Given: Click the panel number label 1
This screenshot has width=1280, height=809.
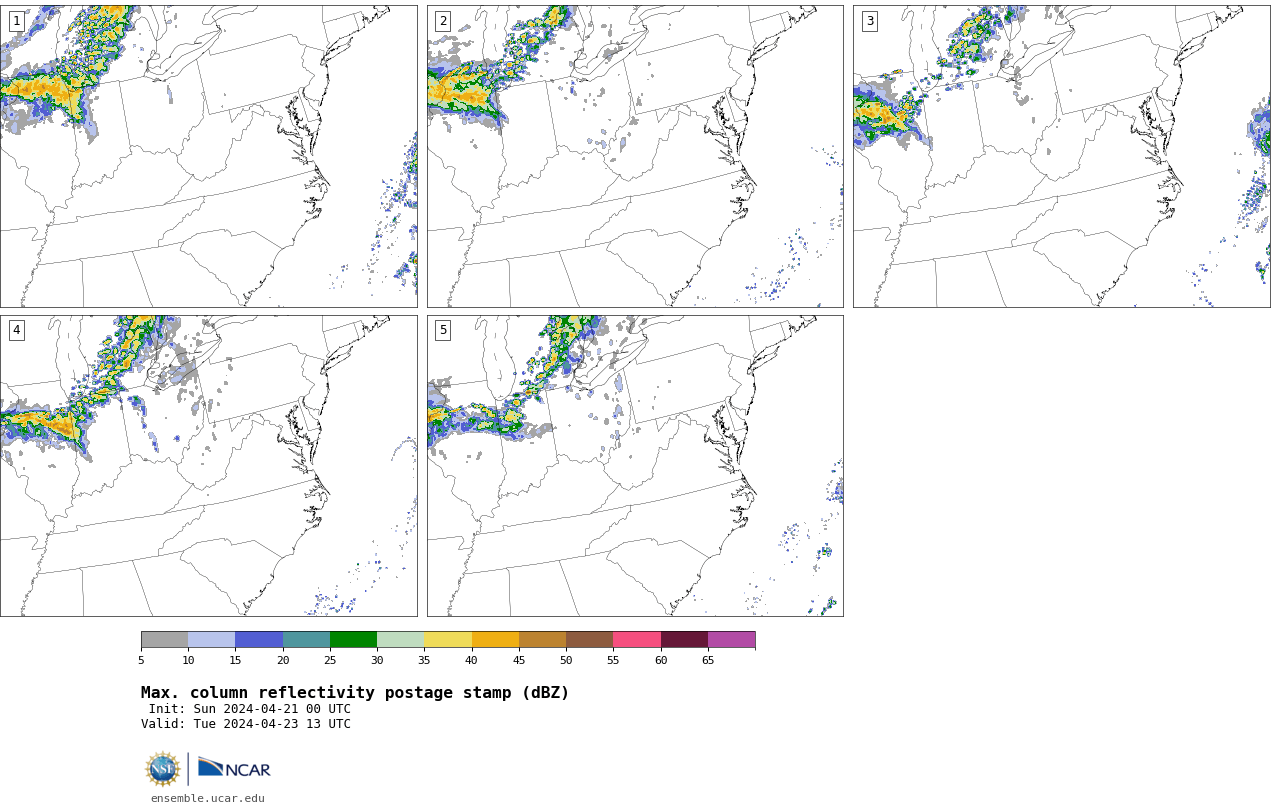Looking at the screenshot, I should (x=16, y=21).
